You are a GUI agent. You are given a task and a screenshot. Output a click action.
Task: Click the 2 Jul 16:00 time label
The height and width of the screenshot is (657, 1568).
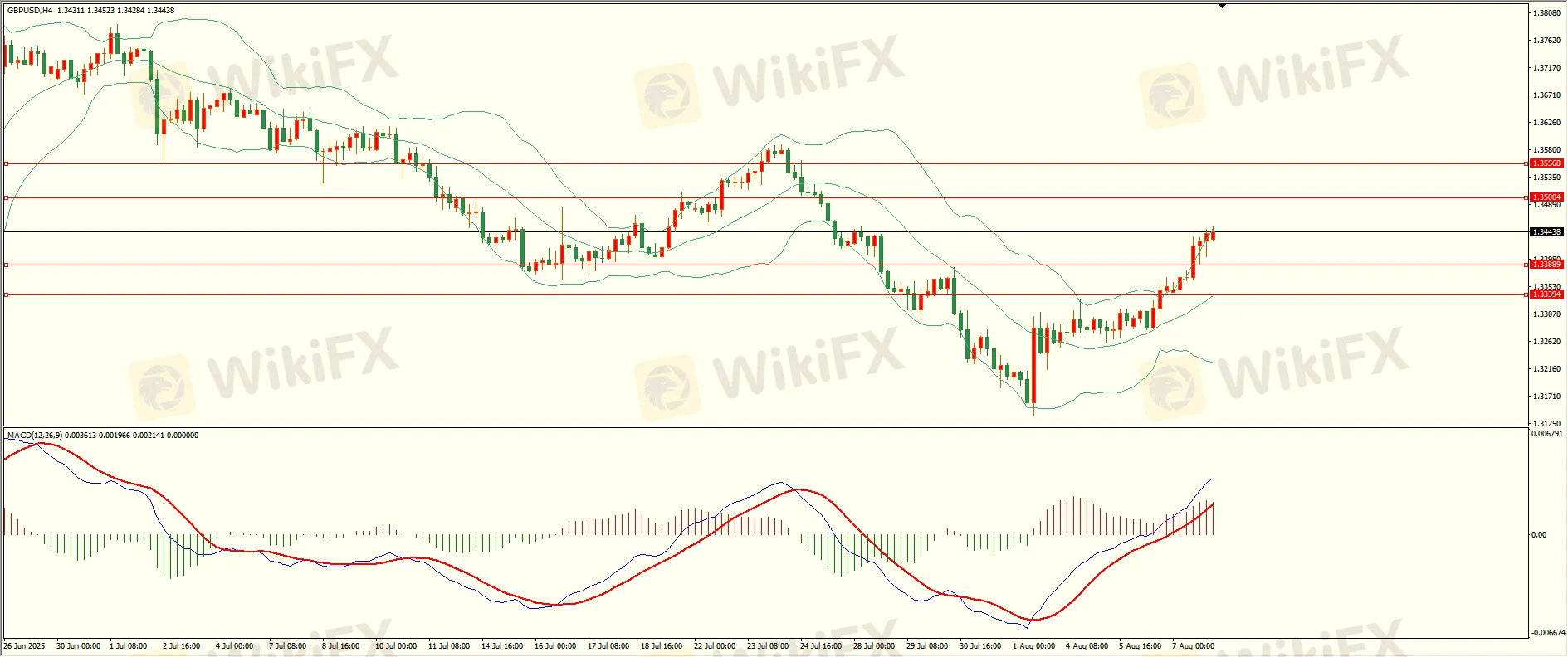pyautogui.click(x=181, y=646)
